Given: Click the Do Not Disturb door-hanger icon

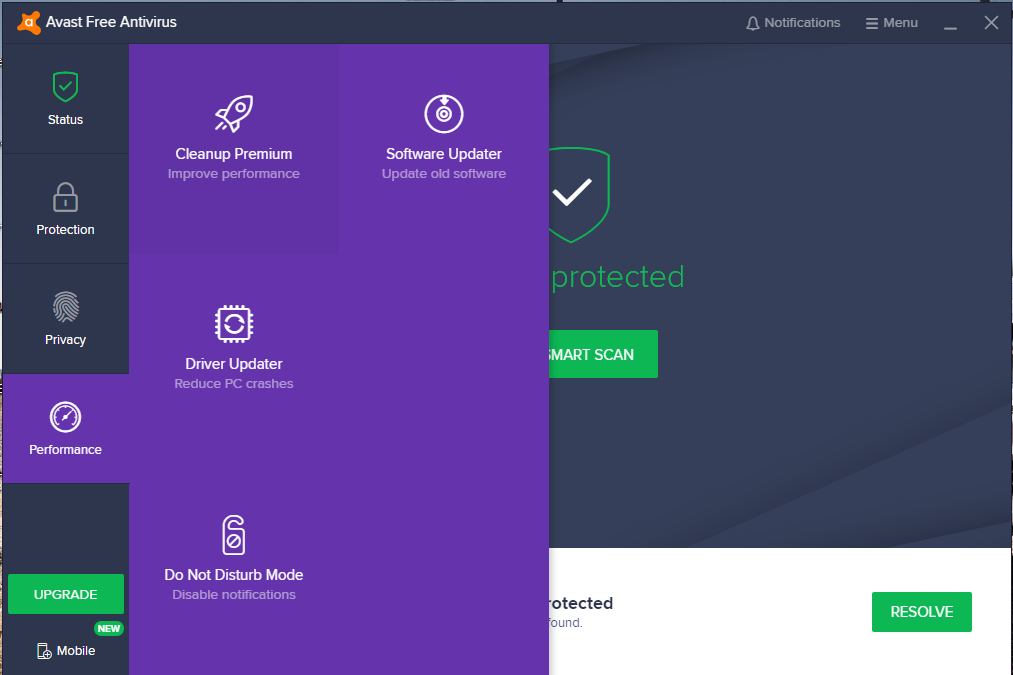Looking at the screenshot, I should coord(234,535).
